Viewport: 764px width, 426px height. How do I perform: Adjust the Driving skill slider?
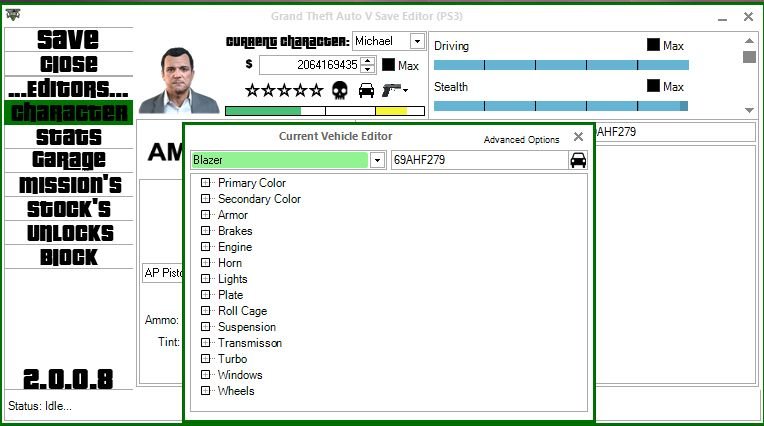(561, 65)
